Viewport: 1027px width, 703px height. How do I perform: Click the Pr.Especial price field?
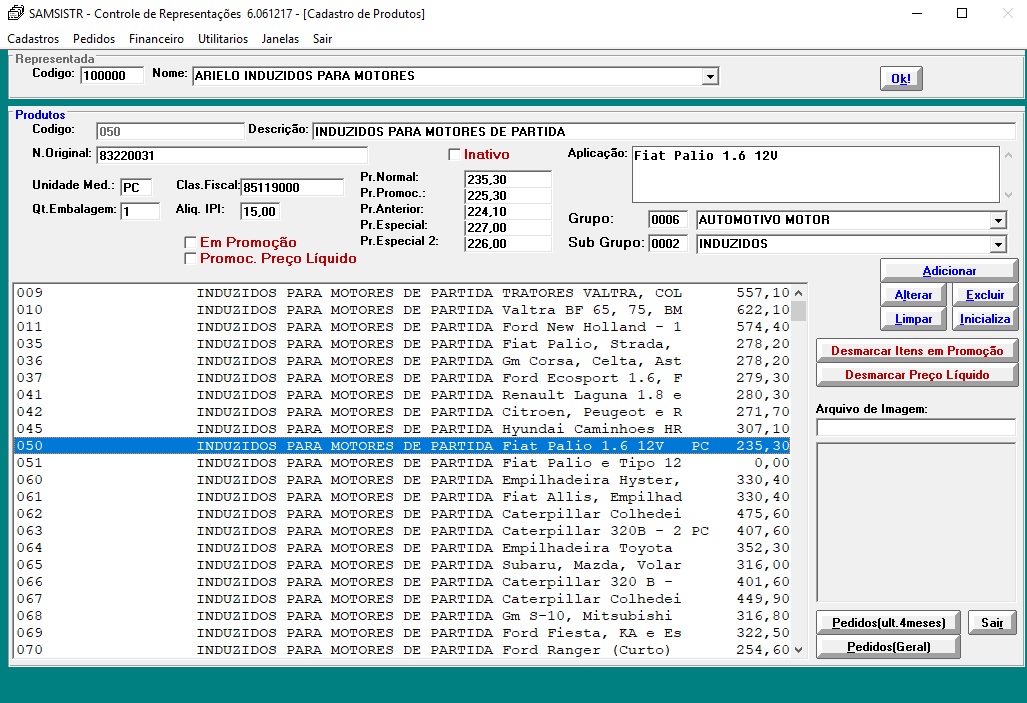coord(508,227)
